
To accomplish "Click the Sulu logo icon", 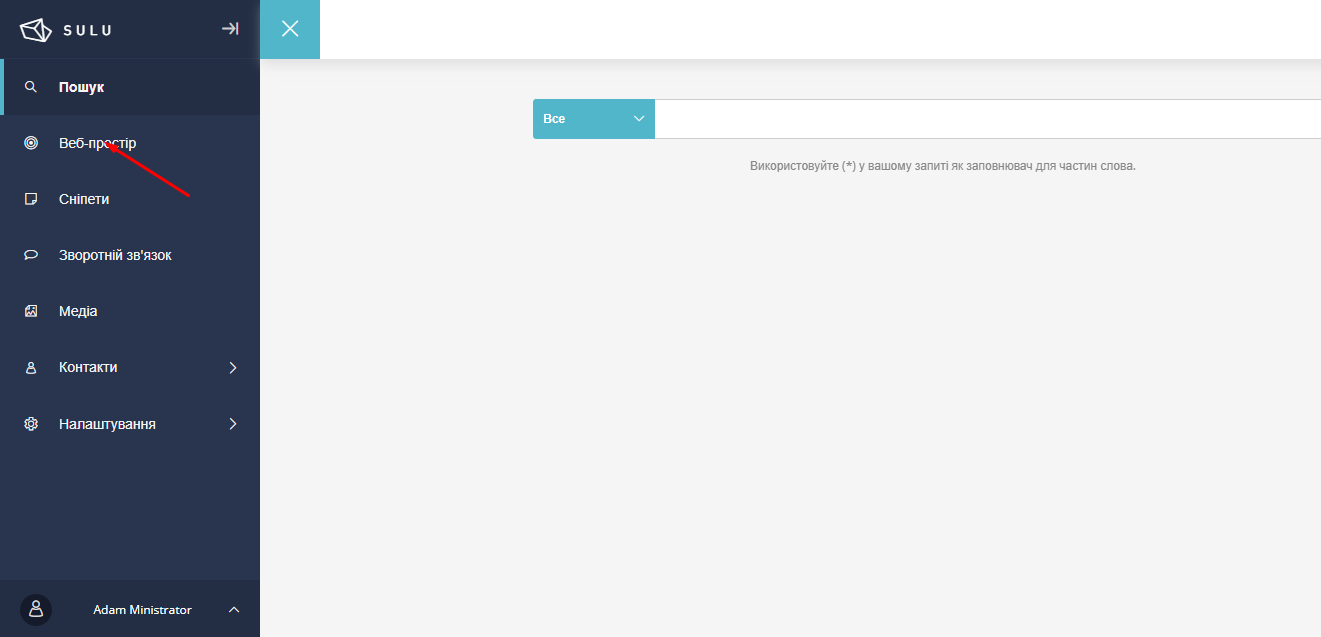I will (x=35, y=30).
